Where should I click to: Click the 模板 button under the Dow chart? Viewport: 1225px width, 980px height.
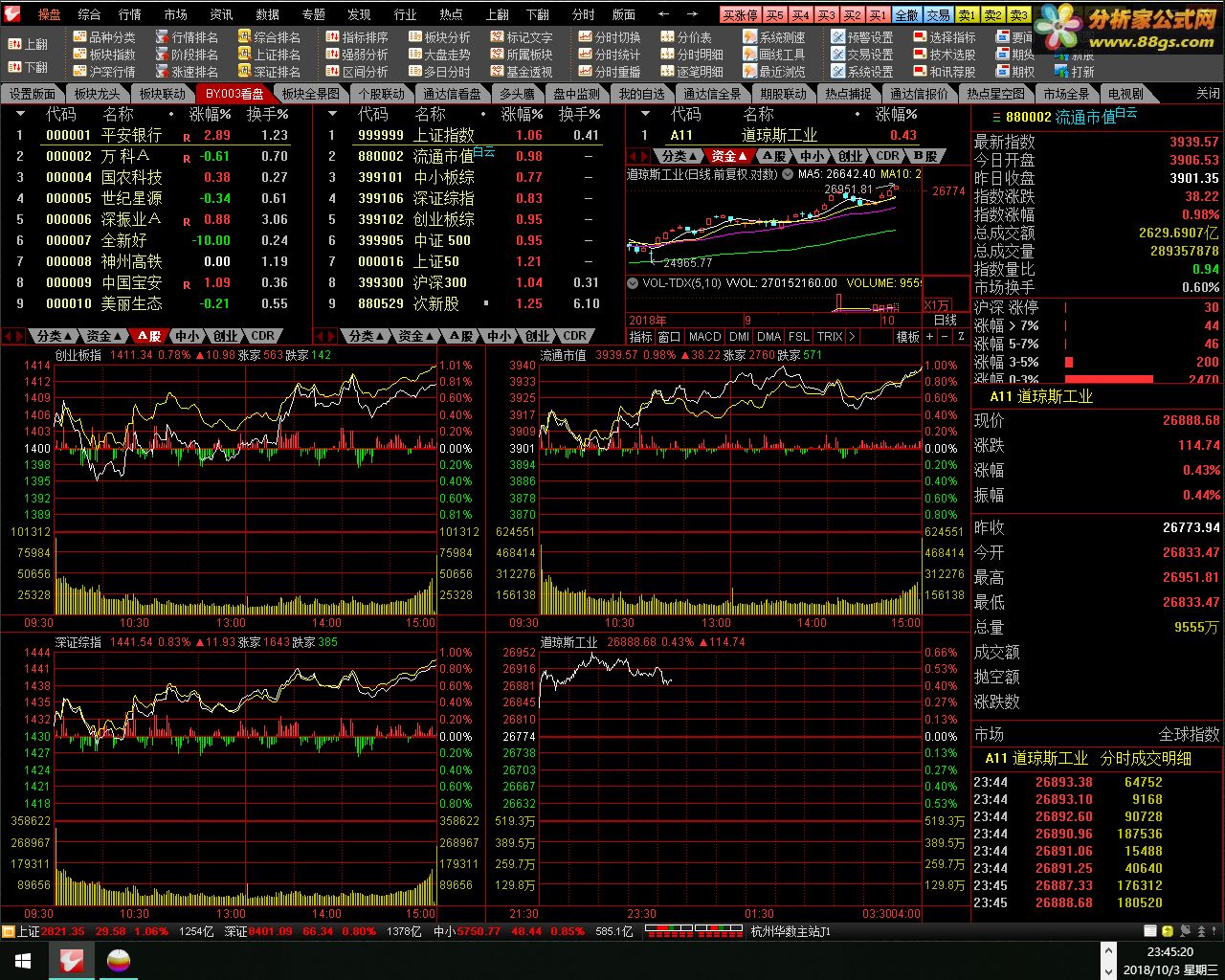[908, 337]
